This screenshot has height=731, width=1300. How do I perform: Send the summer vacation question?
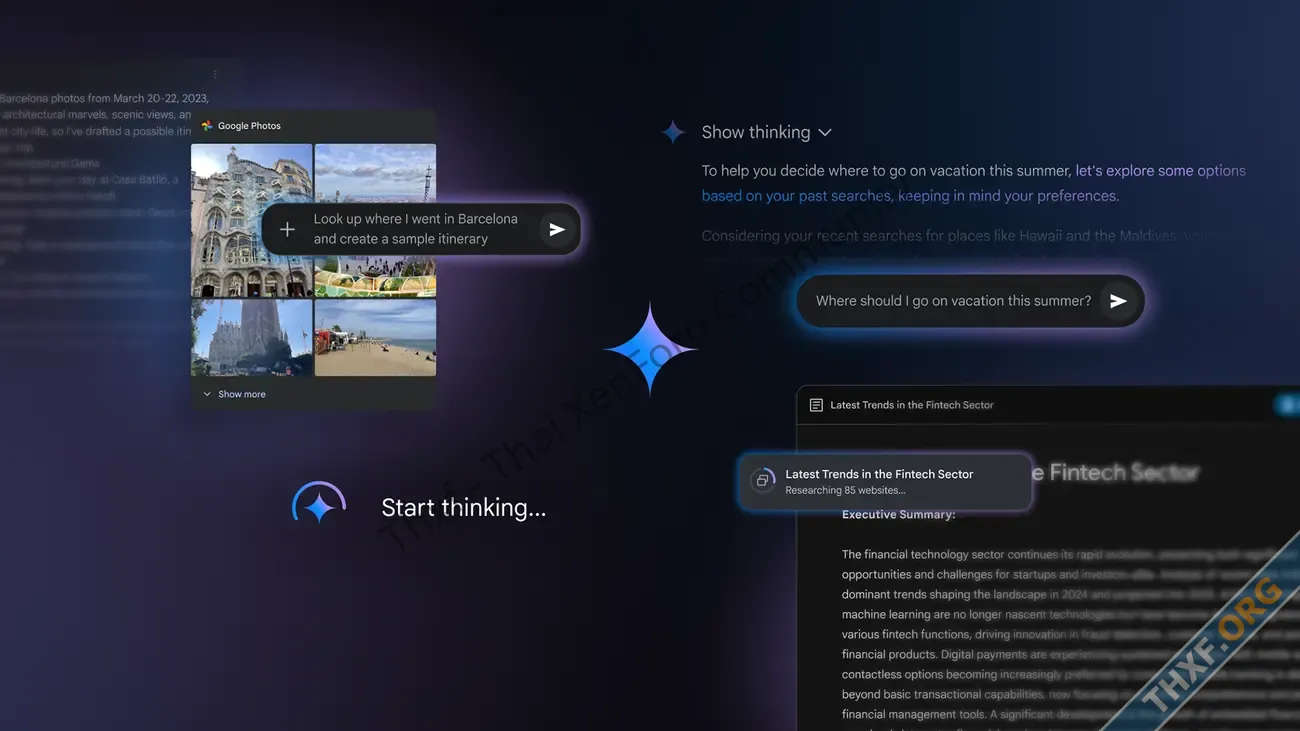pyautogui.click(x=1118, y=301)
